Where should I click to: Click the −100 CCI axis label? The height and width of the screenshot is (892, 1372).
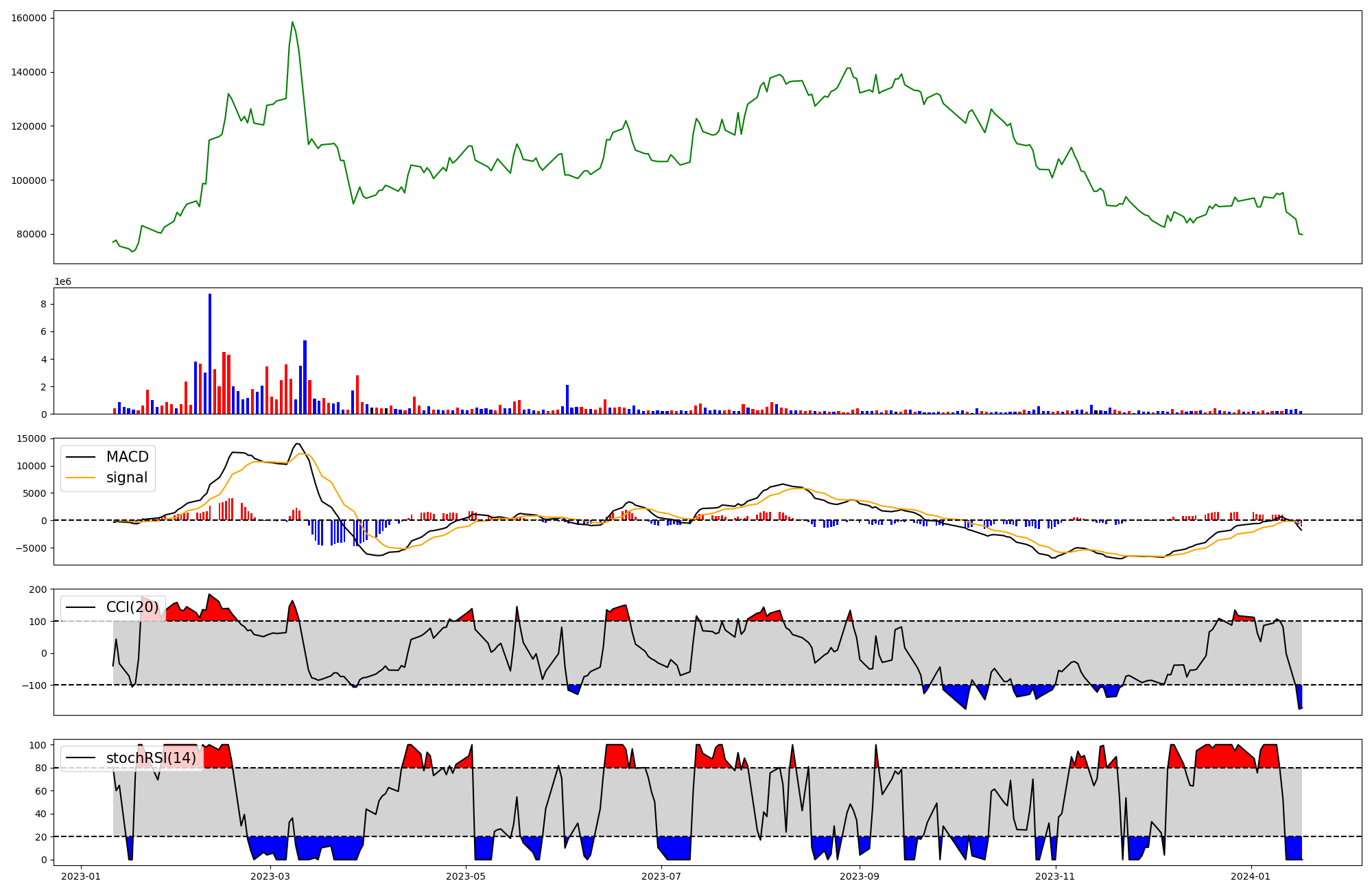coord(34,685)
